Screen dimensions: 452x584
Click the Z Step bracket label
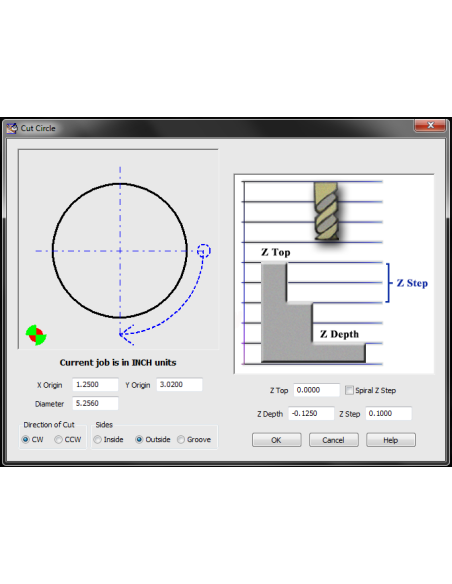coord(412,283)
